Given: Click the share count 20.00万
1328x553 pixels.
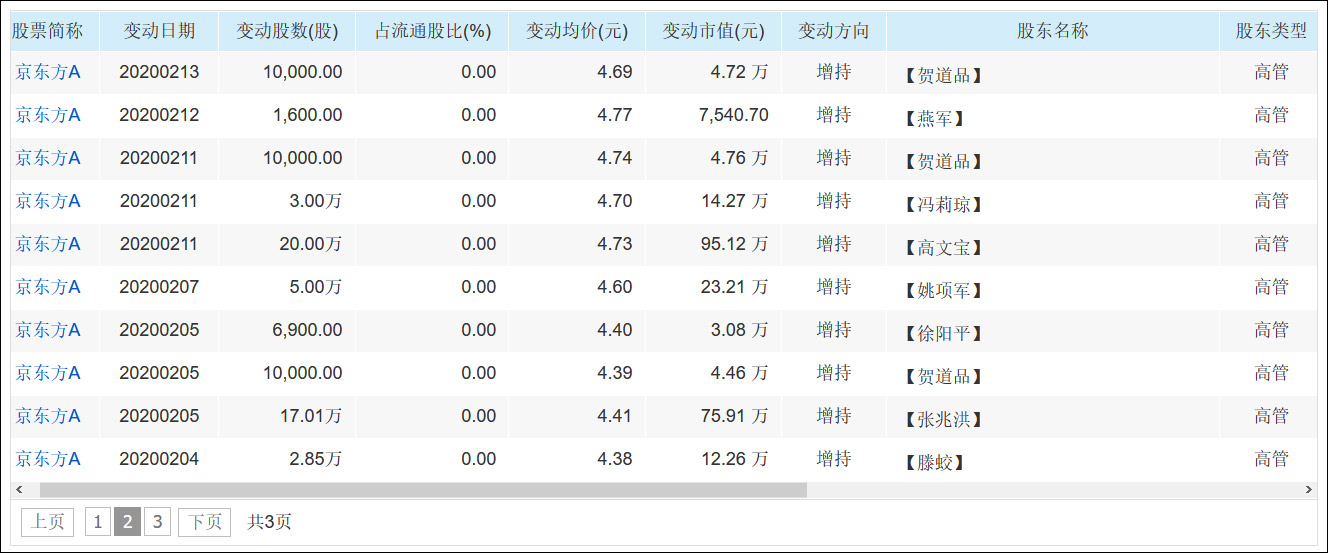Looking at the screenshot, I should point(310,244).
